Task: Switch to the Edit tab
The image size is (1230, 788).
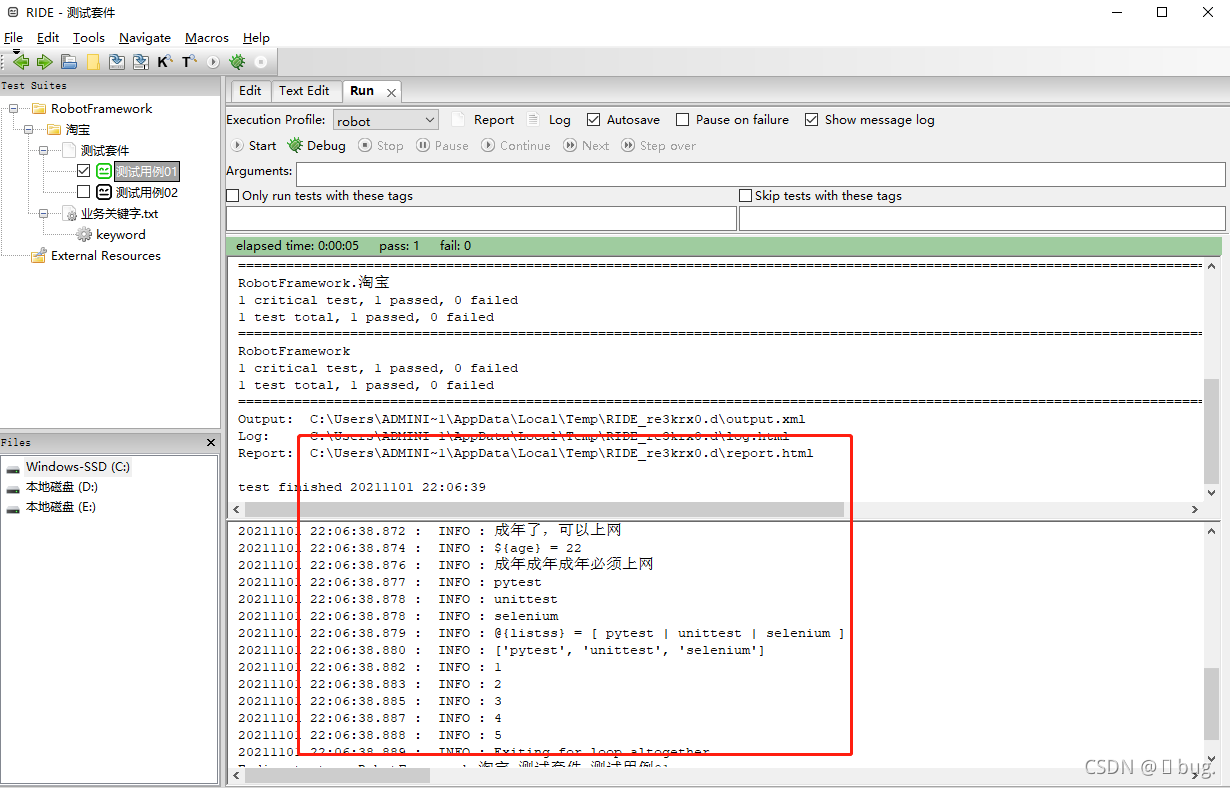Action: [x=250, y=90]
